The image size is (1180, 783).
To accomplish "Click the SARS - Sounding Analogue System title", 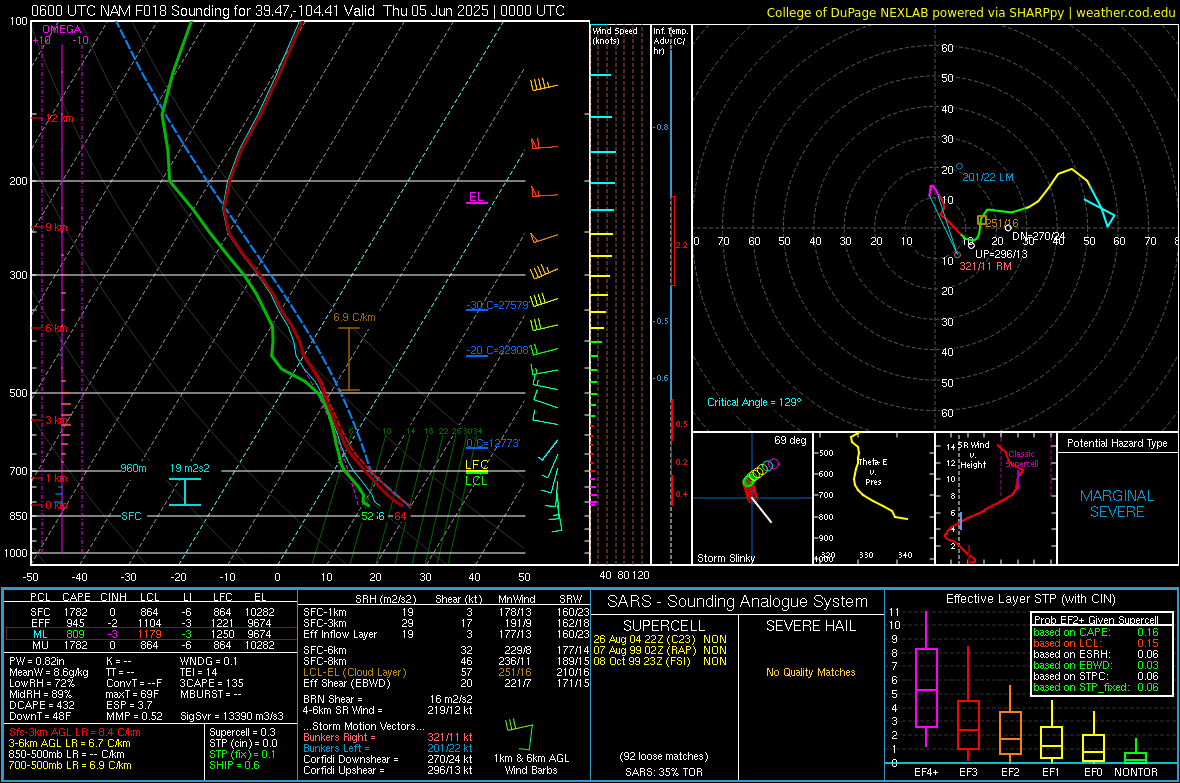I will pos(738,602).
